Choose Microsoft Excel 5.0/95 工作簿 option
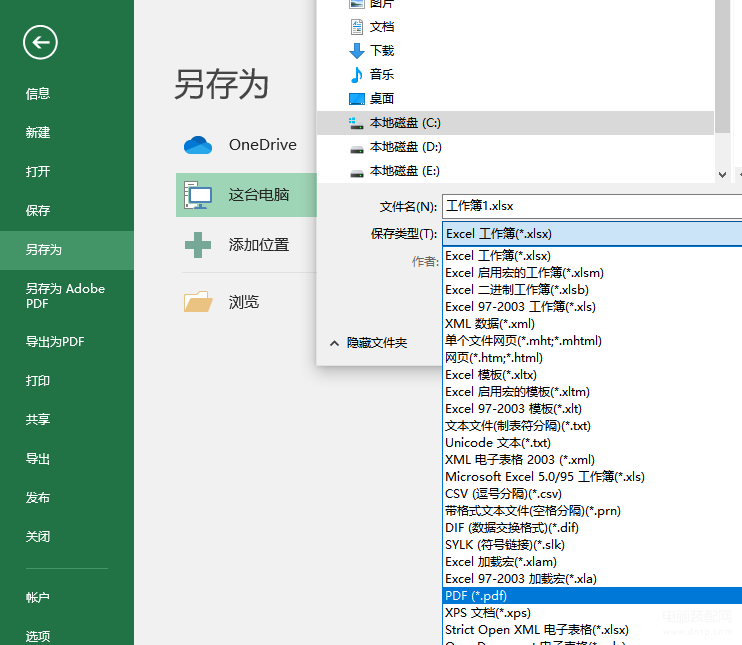Image resolution: width=742 pixels, height=645 pixels. click(x=592, y=477)
